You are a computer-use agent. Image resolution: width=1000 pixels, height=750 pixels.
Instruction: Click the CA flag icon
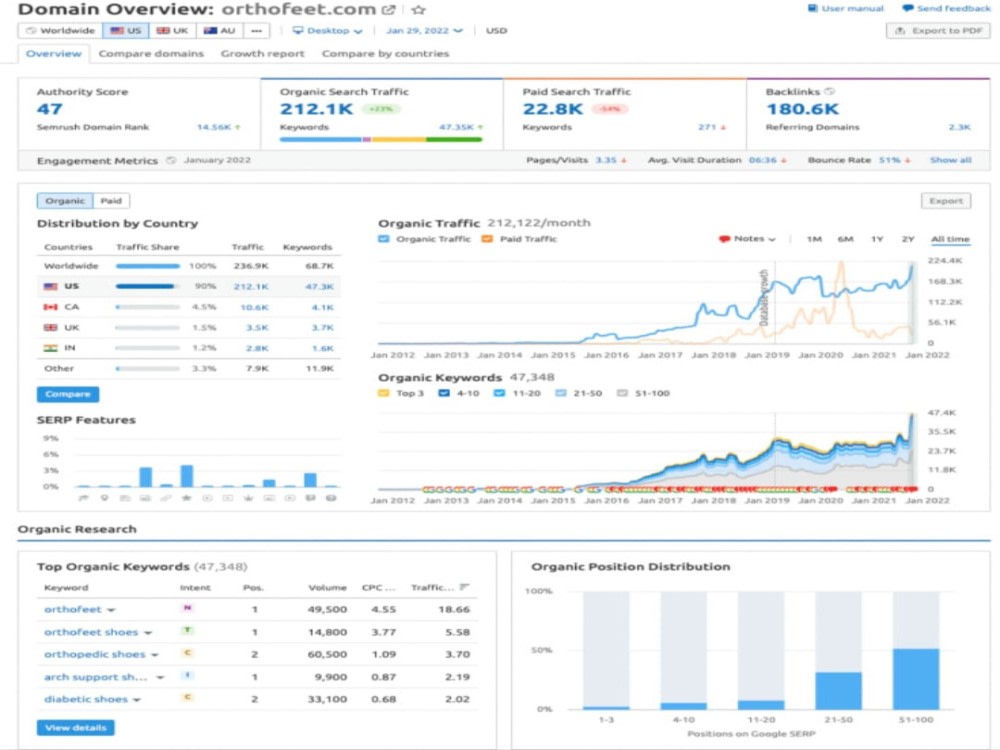coord(50,307)
